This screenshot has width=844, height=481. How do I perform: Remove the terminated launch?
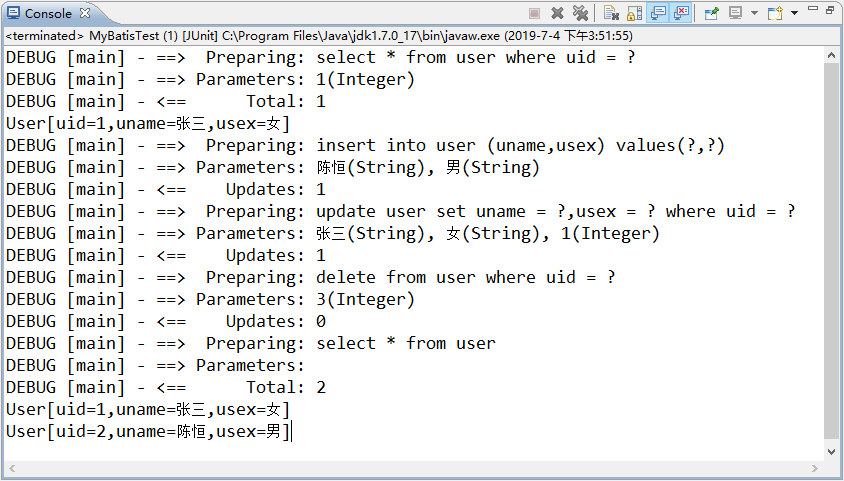click(557, 13)
